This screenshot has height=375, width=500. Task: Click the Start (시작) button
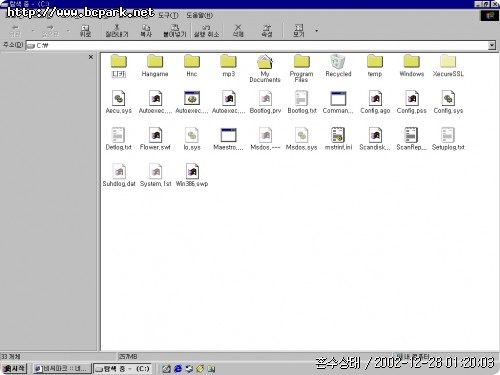pos(14,369)
